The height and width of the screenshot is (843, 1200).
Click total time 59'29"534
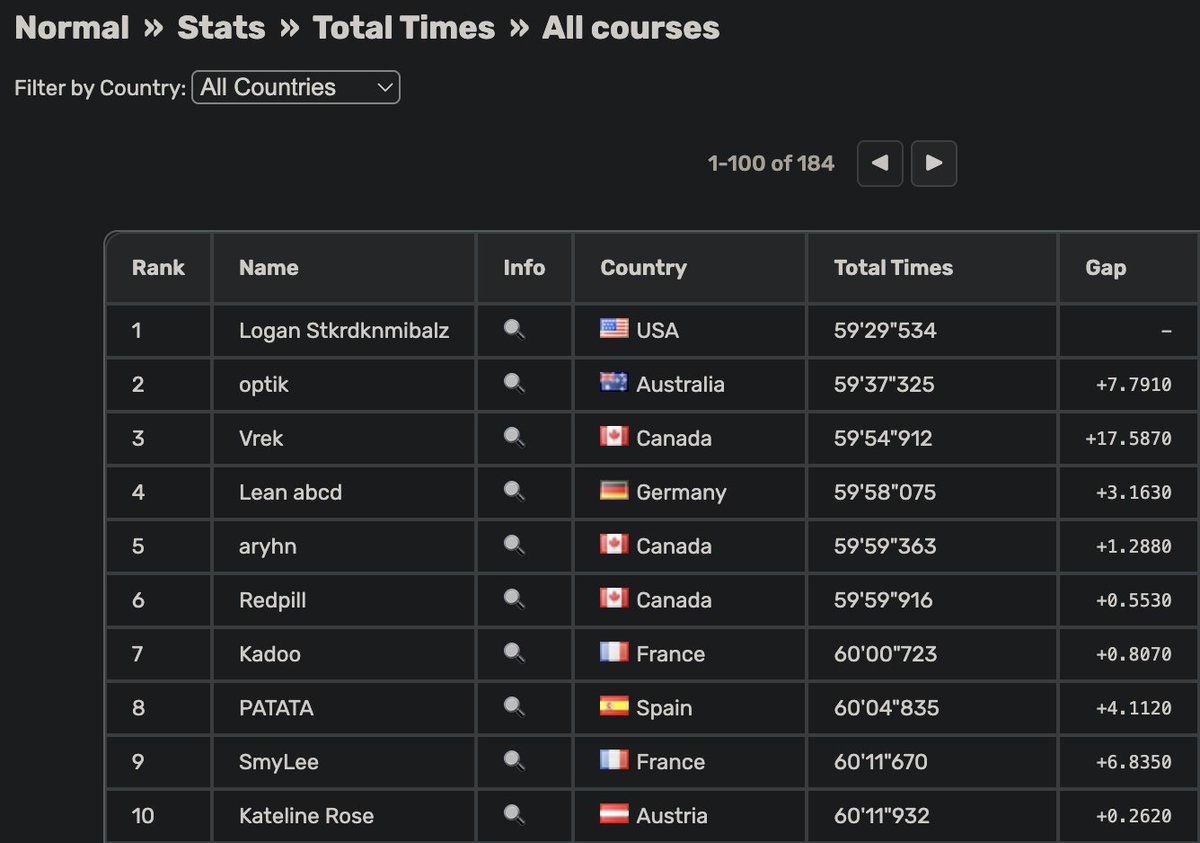pyautogui.click(x=885, y=330)
